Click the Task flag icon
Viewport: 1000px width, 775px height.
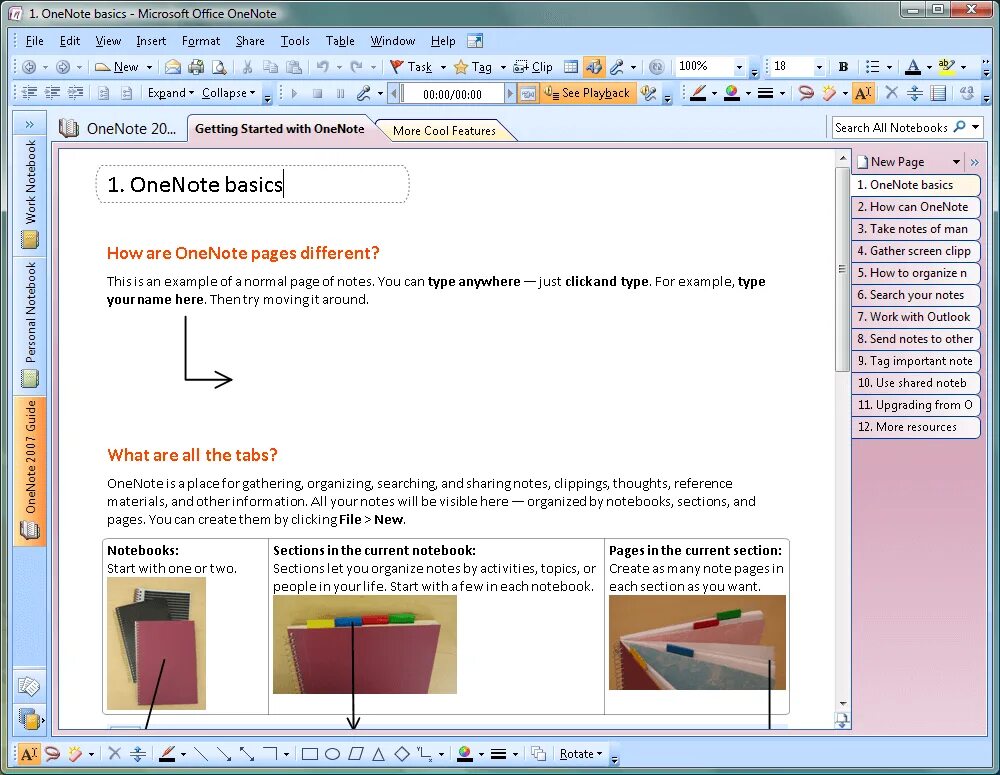point(396,67)
